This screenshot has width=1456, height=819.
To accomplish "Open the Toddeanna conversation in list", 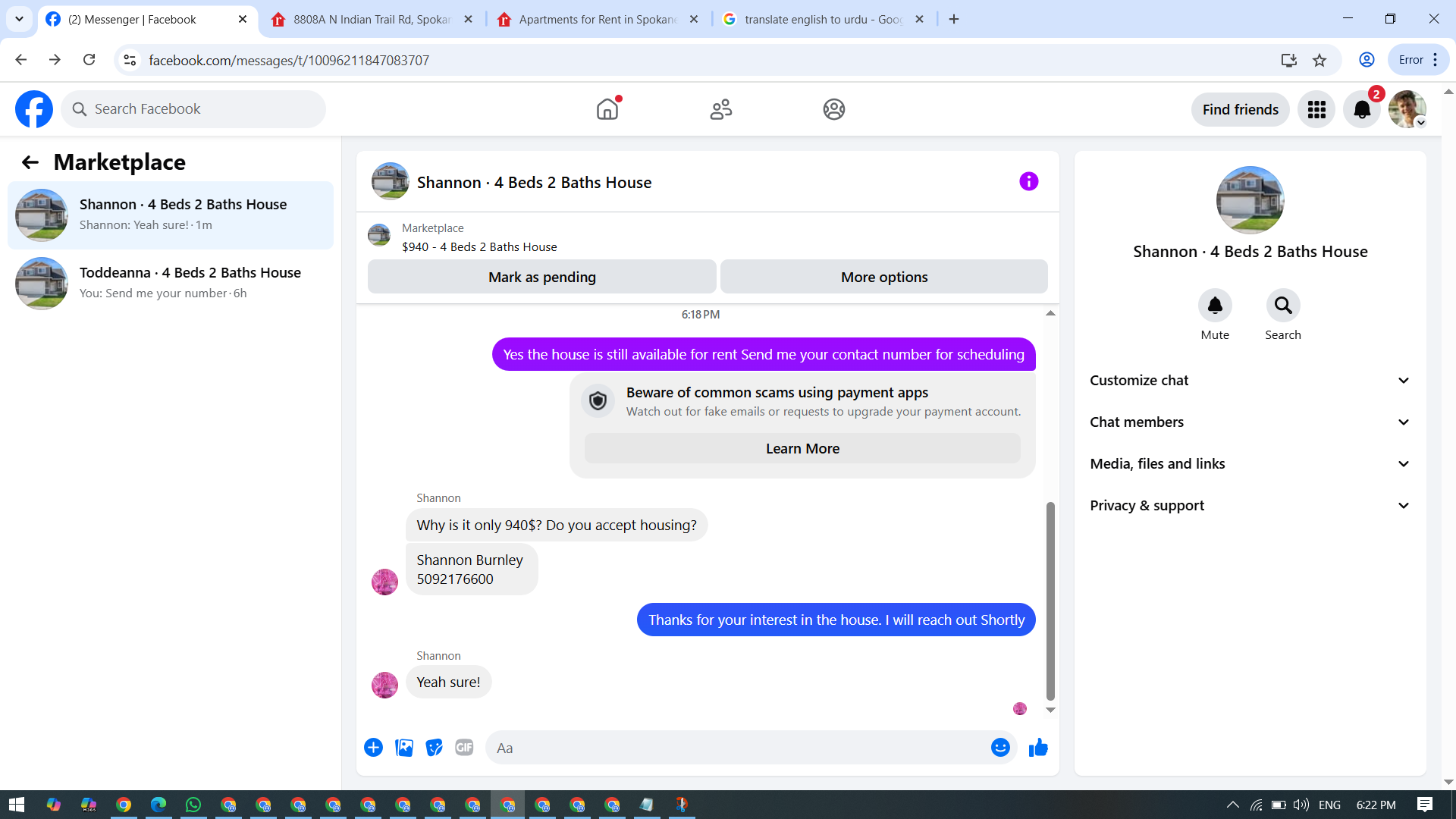I will pos(171,283).
